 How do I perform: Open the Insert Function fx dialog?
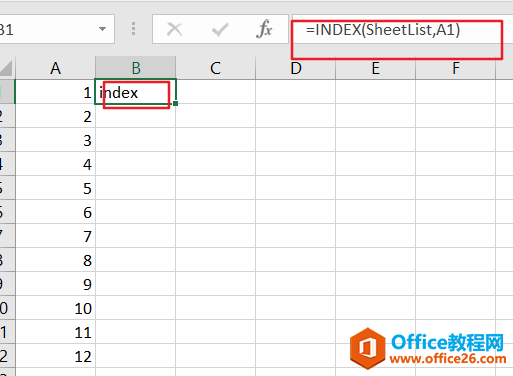[x=264, y=29]
